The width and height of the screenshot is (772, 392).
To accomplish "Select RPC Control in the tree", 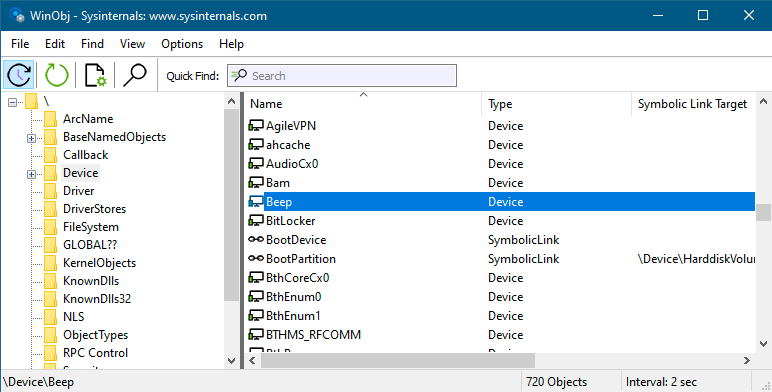I will [96, 353].
